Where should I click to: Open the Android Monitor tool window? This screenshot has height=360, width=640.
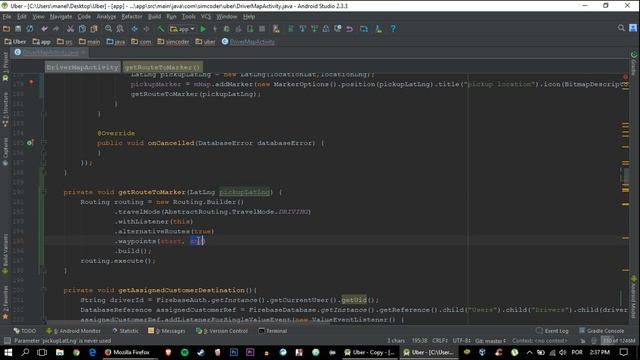(x=73, y=331)
